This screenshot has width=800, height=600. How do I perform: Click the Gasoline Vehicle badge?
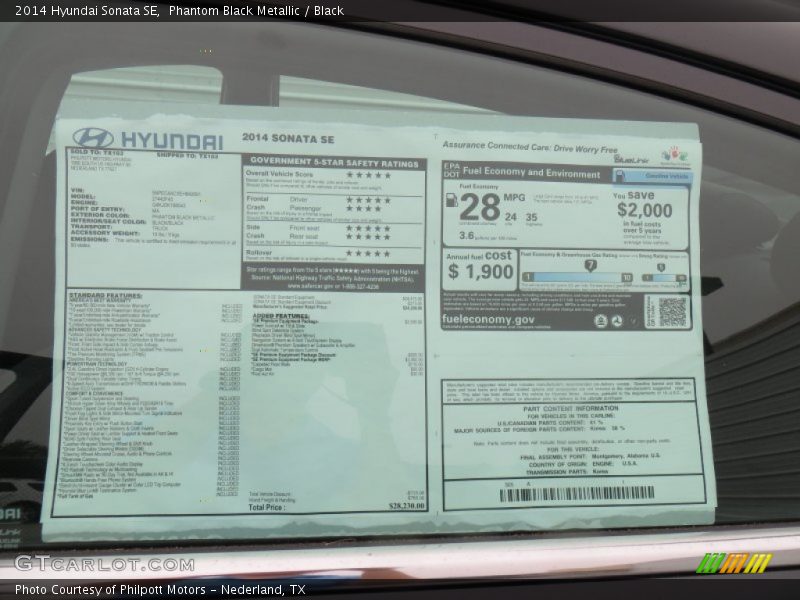[x=652, y=176]
